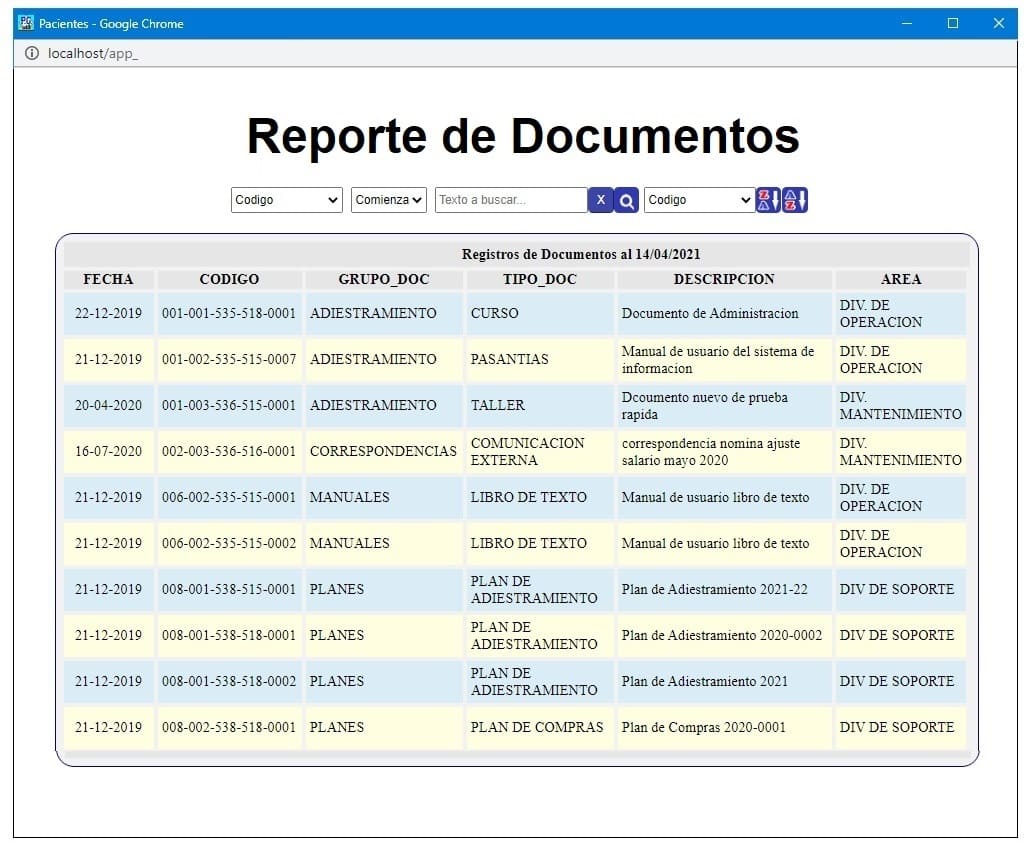This screenshot has height=862, width=1024.
Task: Click 'Plan de Adiestramiento 2021-22' description
Action: 714,589
